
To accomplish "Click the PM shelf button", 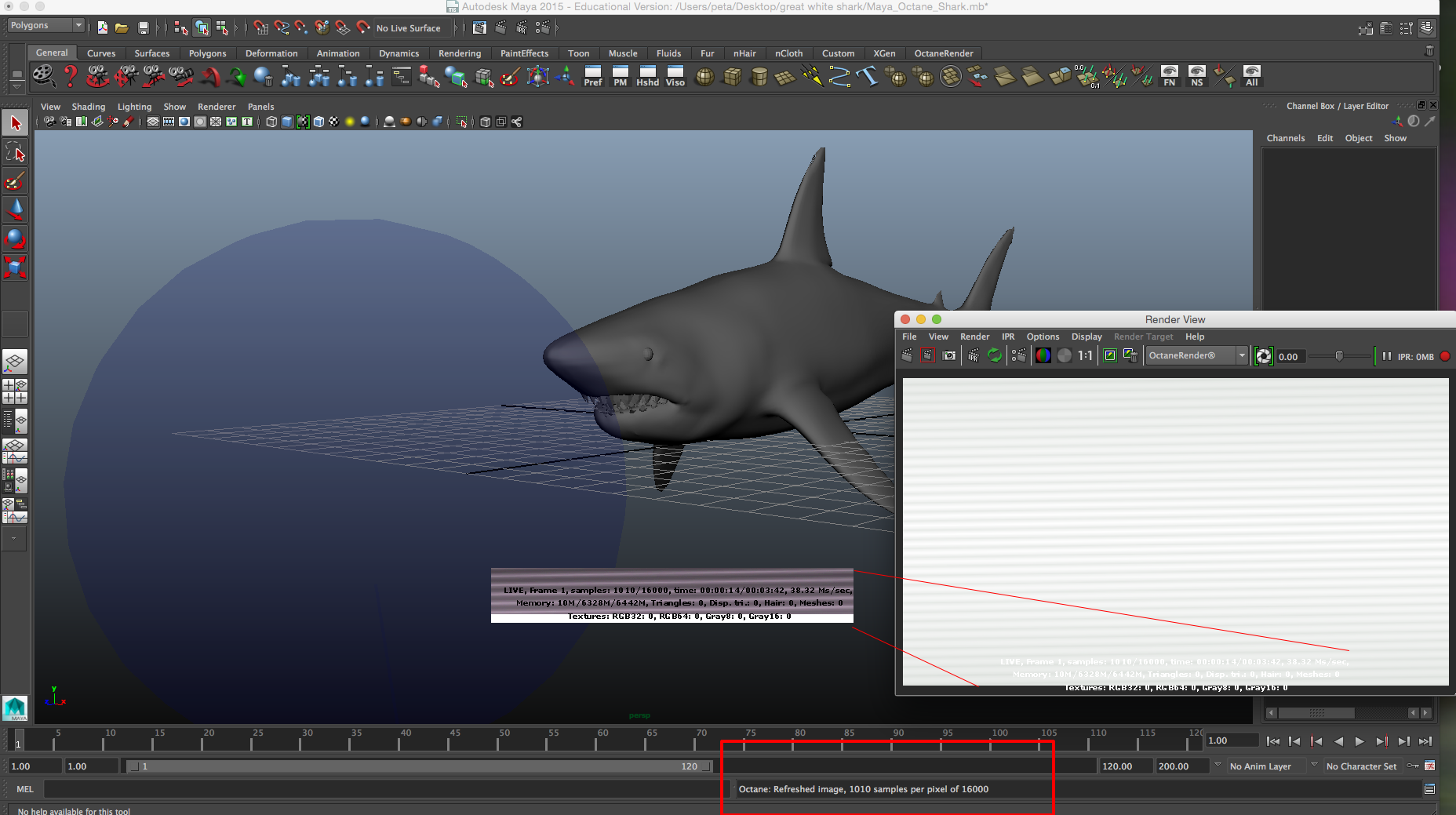I will (x=621, y=76).
